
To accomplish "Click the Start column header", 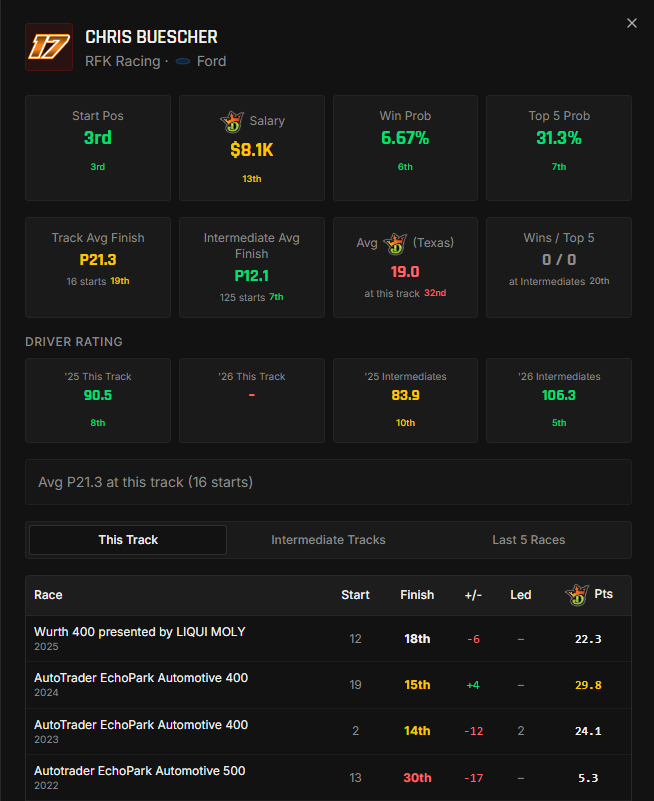I will click(x=356, y=595).
